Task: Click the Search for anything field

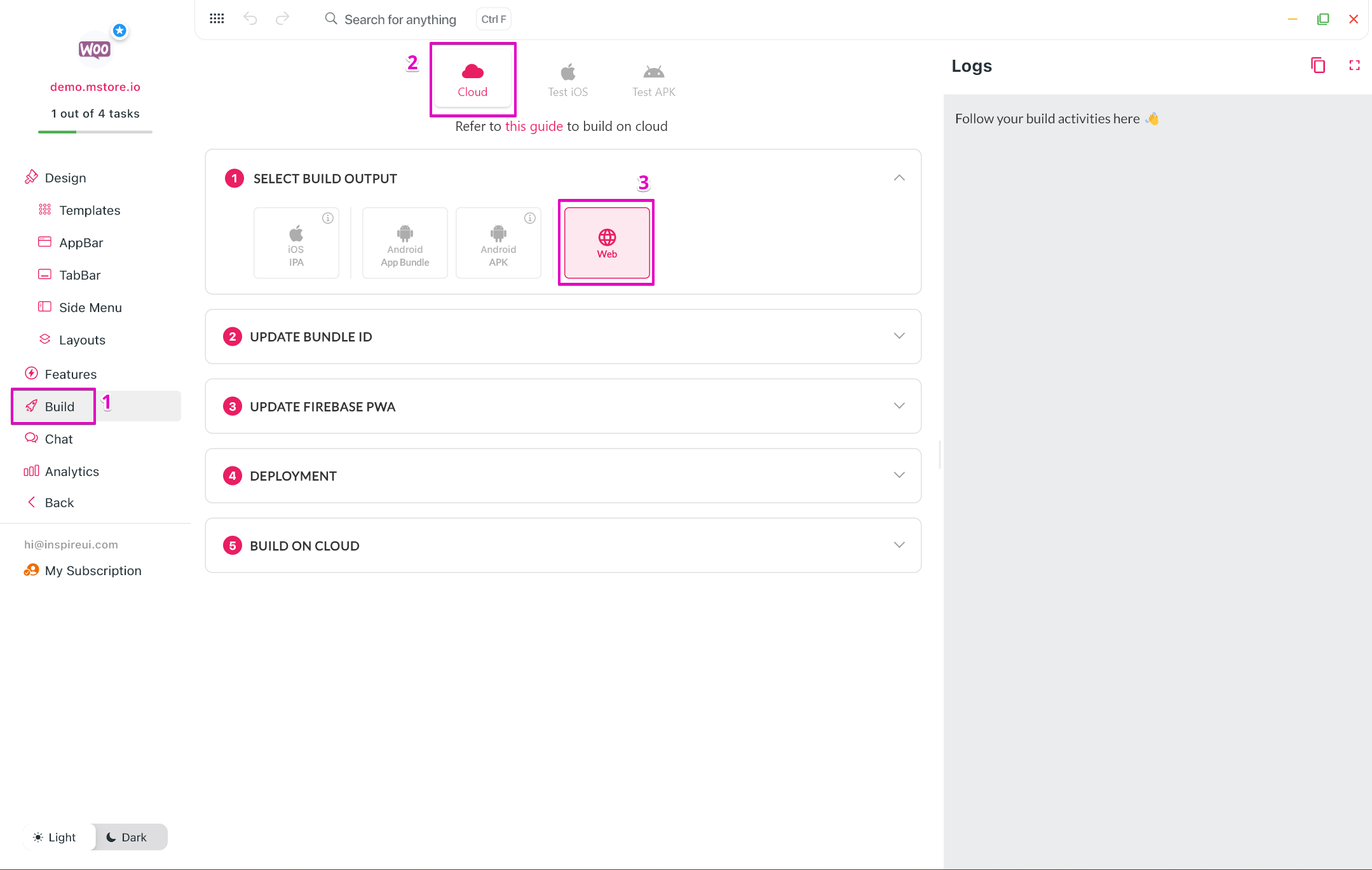Action: click(400, 20)
